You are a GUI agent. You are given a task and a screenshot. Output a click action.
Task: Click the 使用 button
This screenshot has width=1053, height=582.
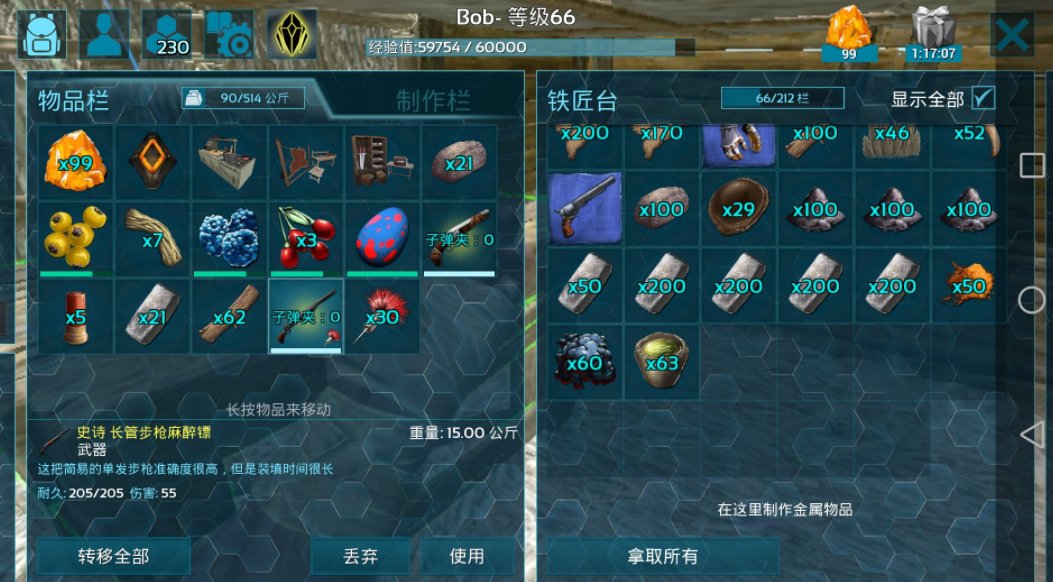[x=467, y=556]
